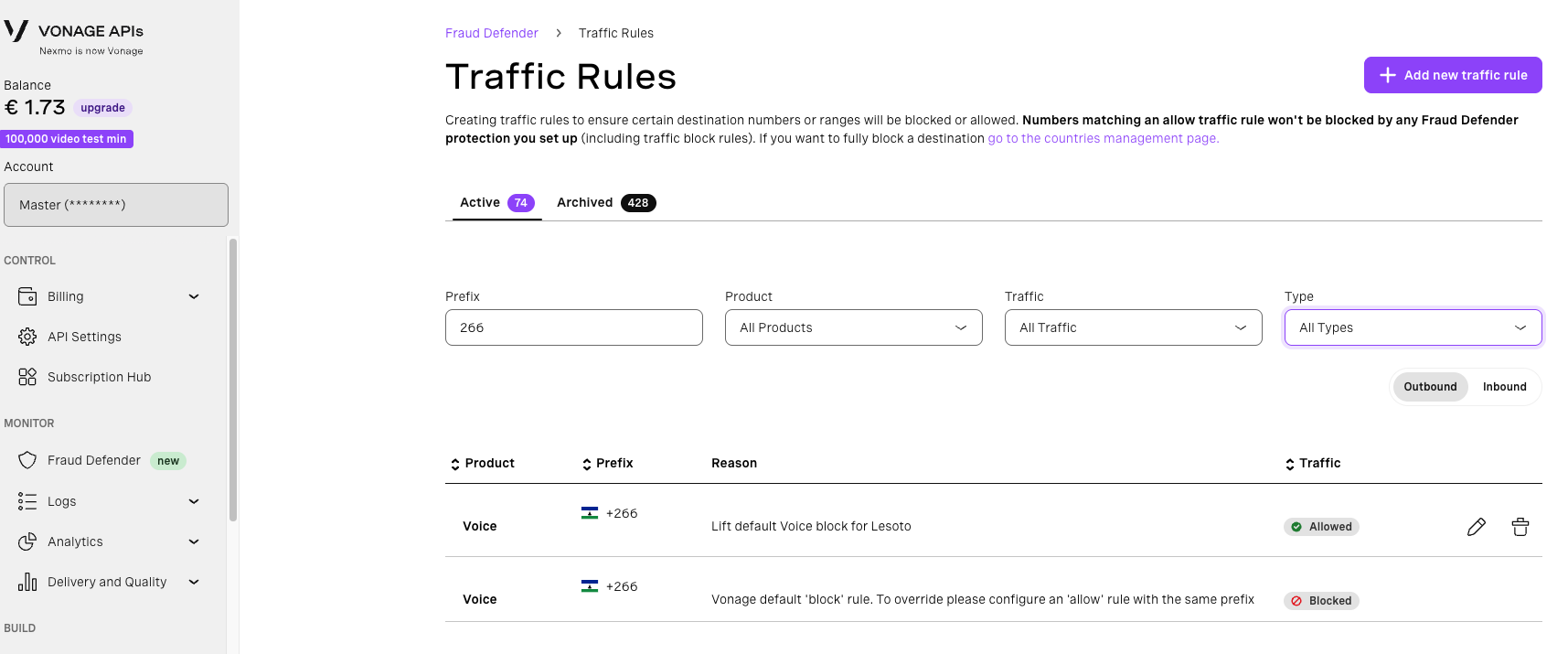Click 'Lift default Voice block for Lesoto' text

[811, 526]
